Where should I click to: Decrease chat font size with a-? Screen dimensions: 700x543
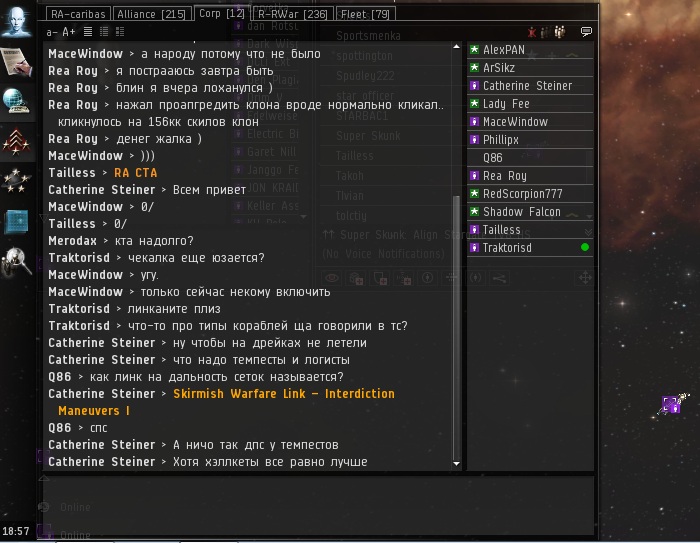pos(52,32)
